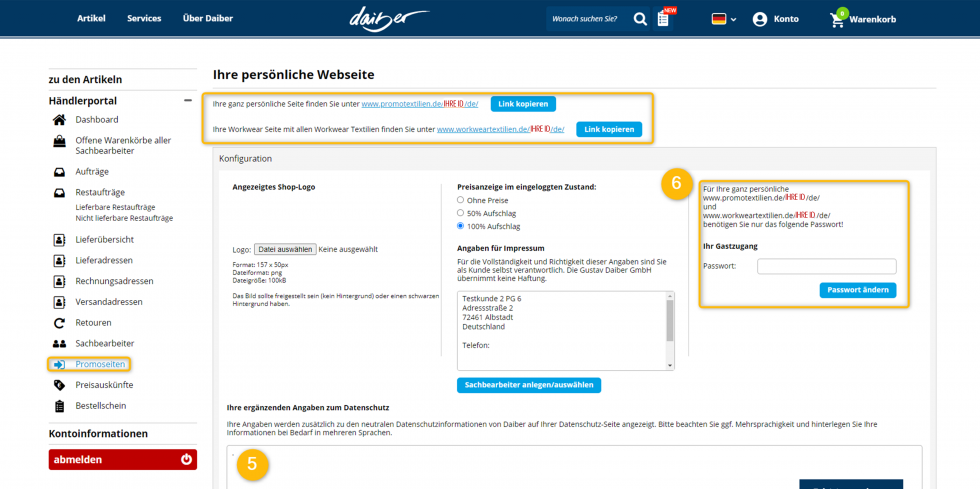Screen dimensions: 980x489
Task: Click Sachbearbeiter anlegen/auswählen button
Action: [x=529, y=385]
